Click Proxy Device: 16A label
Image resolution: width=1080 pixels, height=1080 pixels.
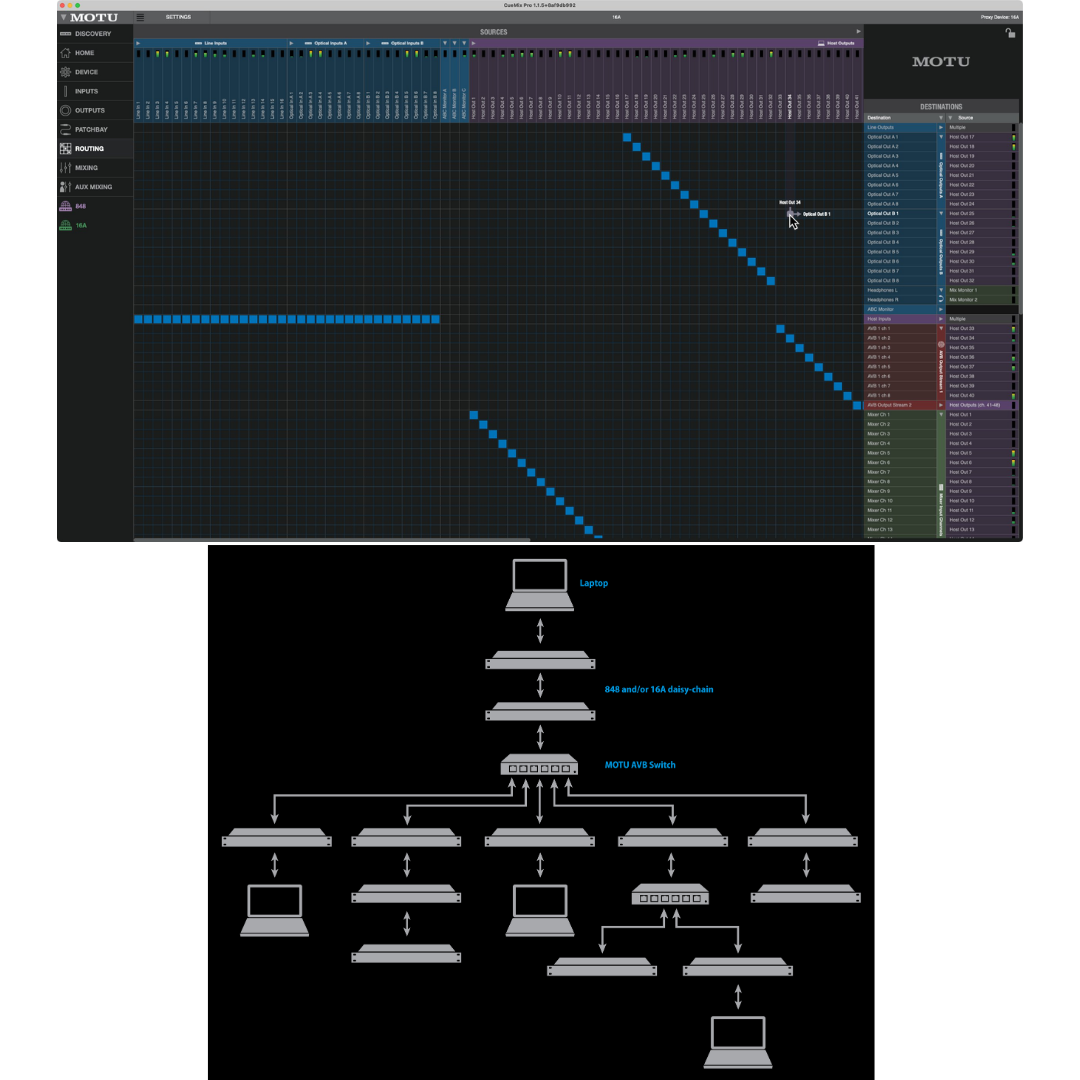click(999, 17)
